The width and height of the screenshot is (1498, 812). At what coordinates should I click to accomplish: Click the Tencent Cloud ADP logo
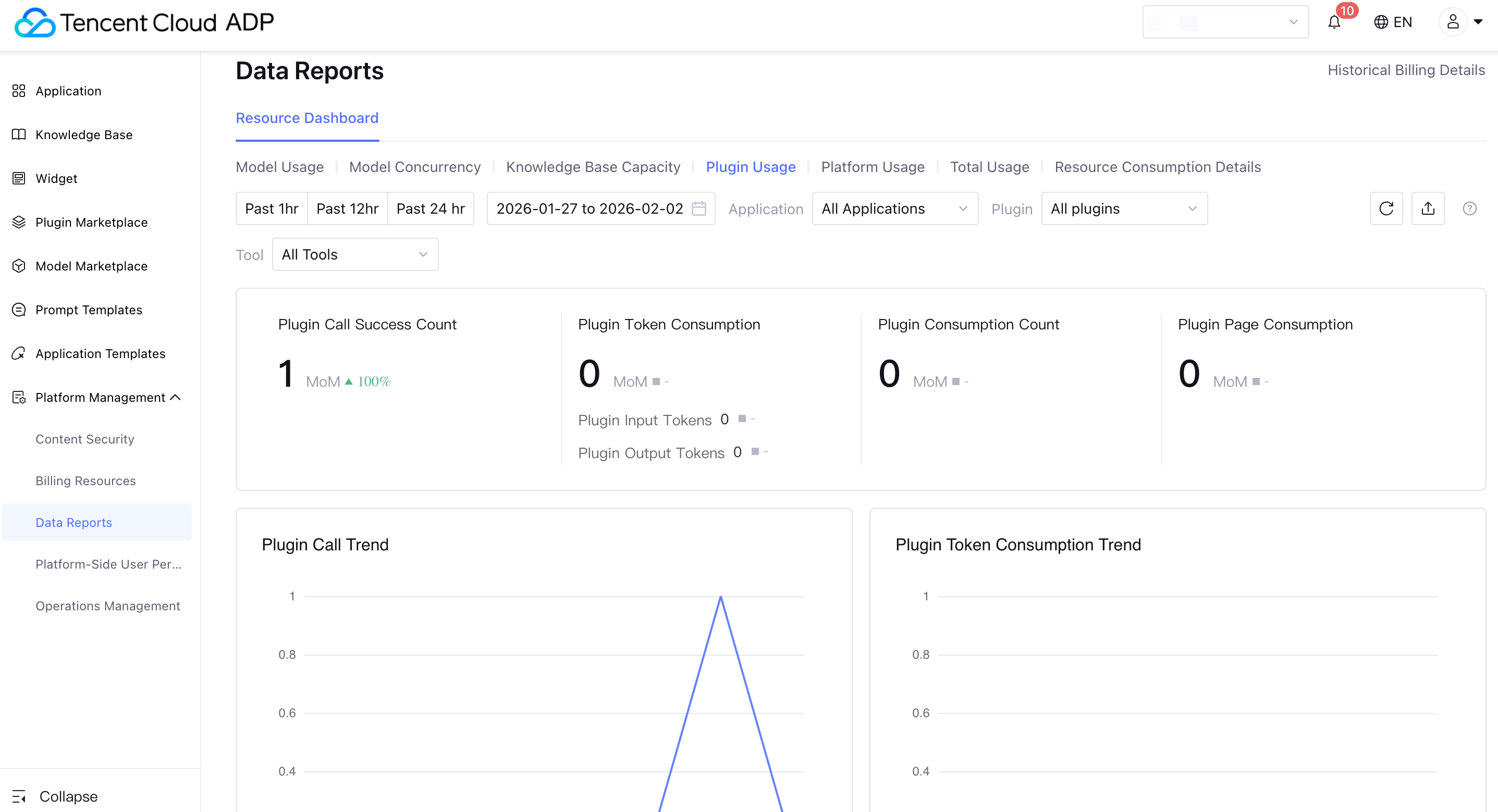[x=144, y=22]
